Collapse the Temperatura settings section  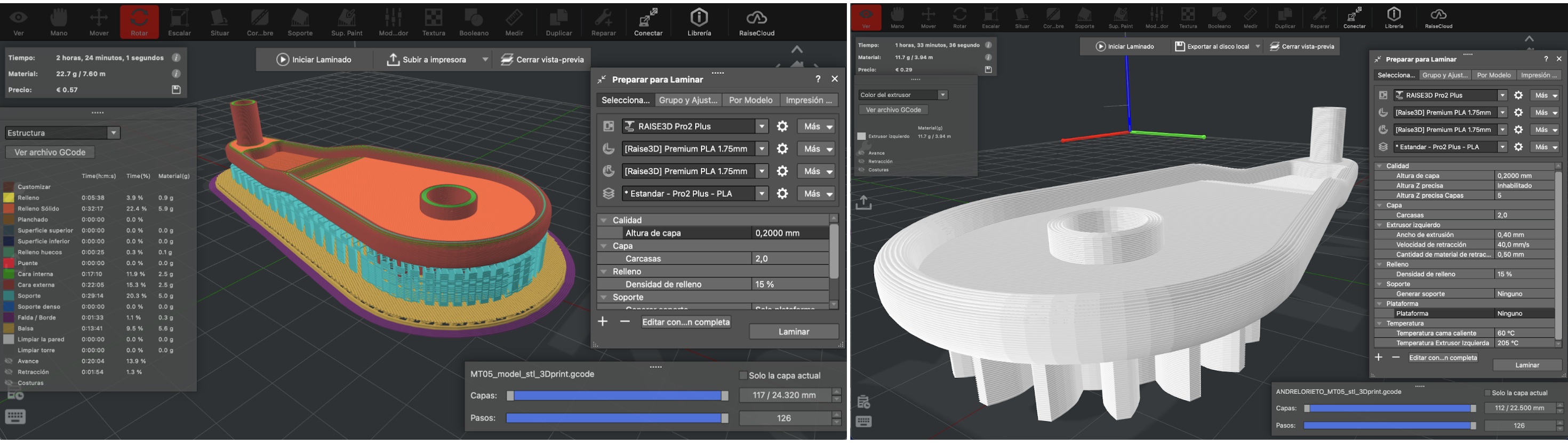click(1379, 323)
